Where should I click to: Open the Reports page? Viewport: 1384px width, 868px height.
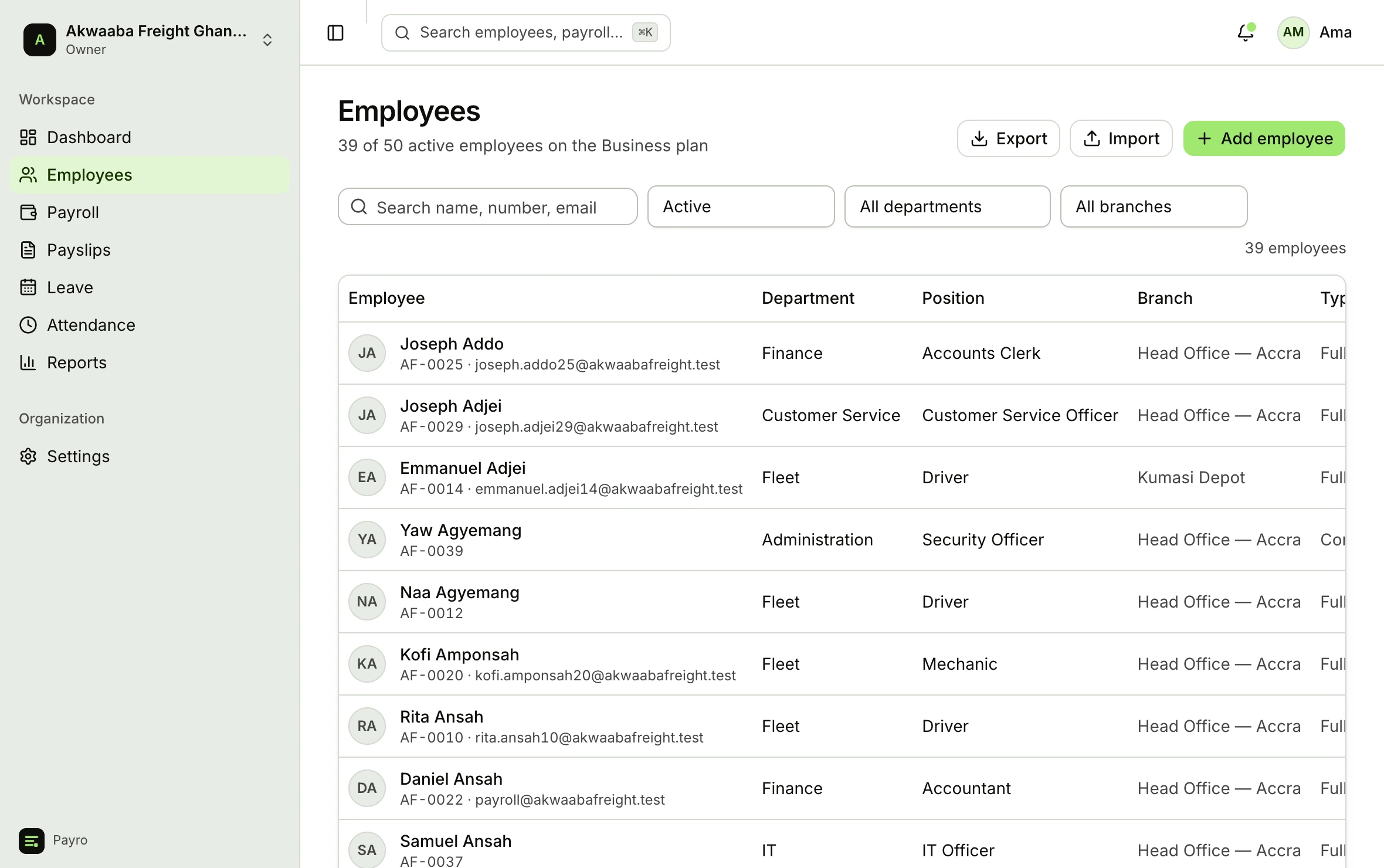(150, 362)
